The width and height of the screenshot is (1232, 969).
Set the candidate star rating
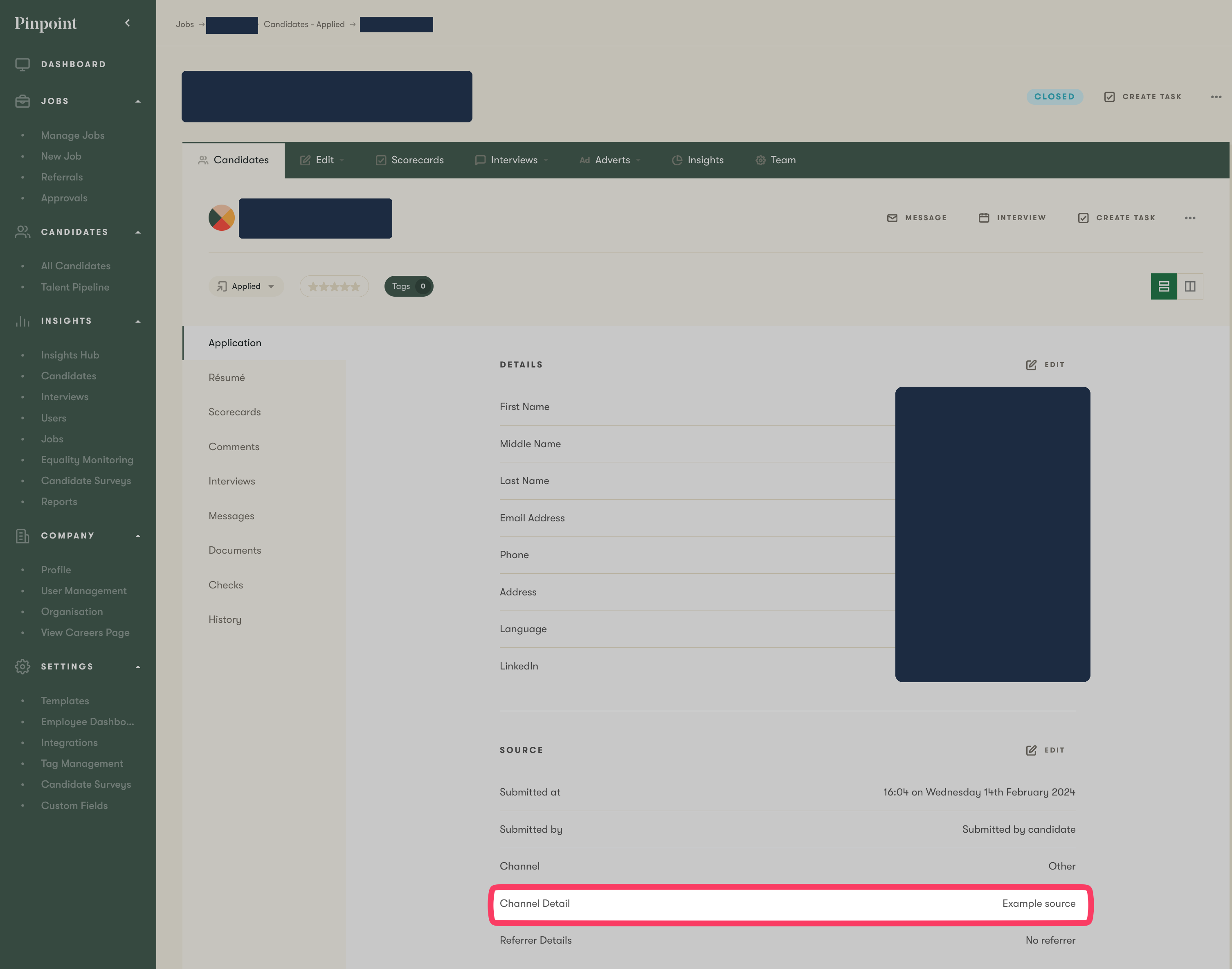pos(334,286)
